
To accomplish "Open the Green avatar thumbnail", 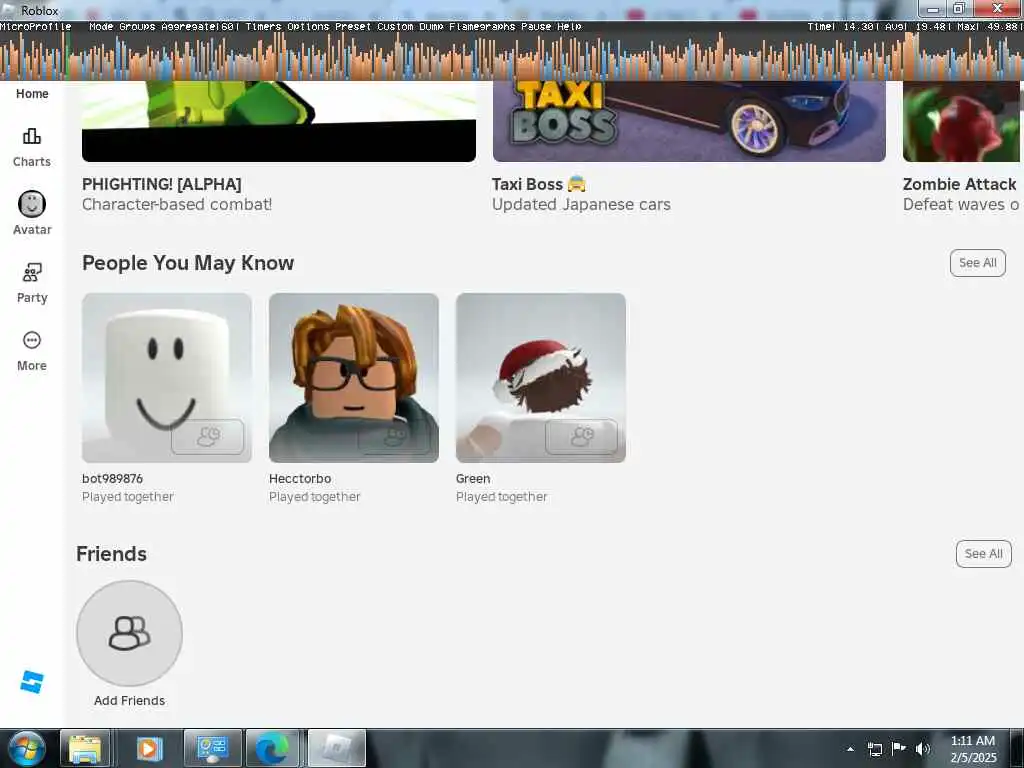I will pos(541,377).
